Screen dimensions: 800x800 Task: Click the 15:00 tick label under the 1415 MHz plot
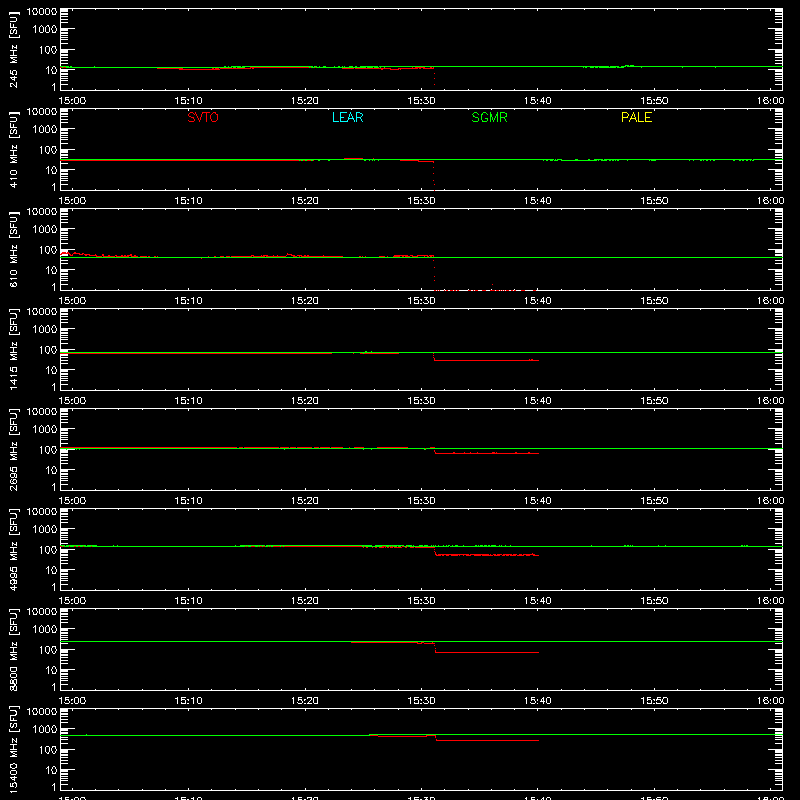pyautogui.click(x=72, y=401)
